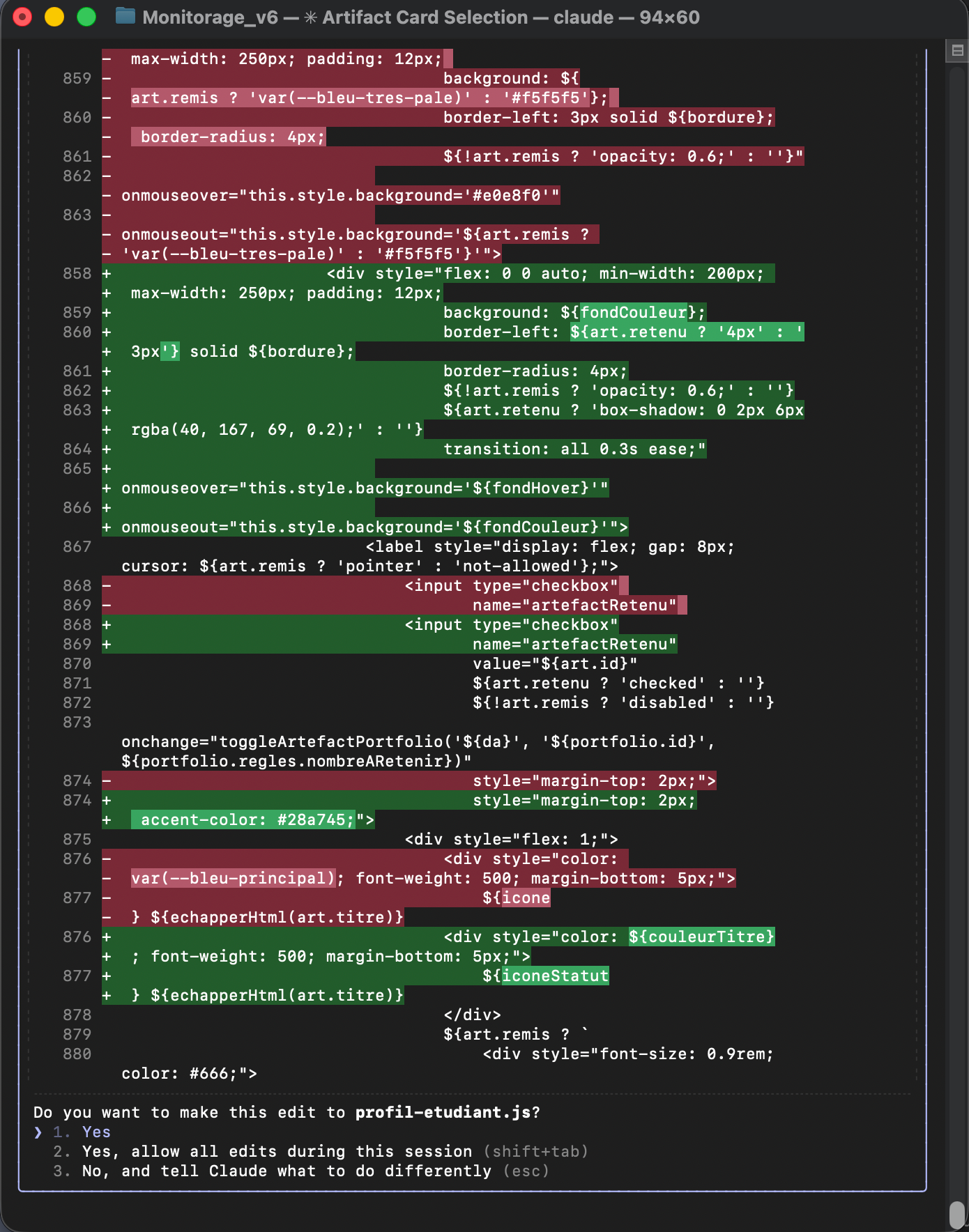Viewport: 969px width, 1232px height.
Task: Select "No, and tell Claude what to do differently"
Action: (x=286, y=1171)
